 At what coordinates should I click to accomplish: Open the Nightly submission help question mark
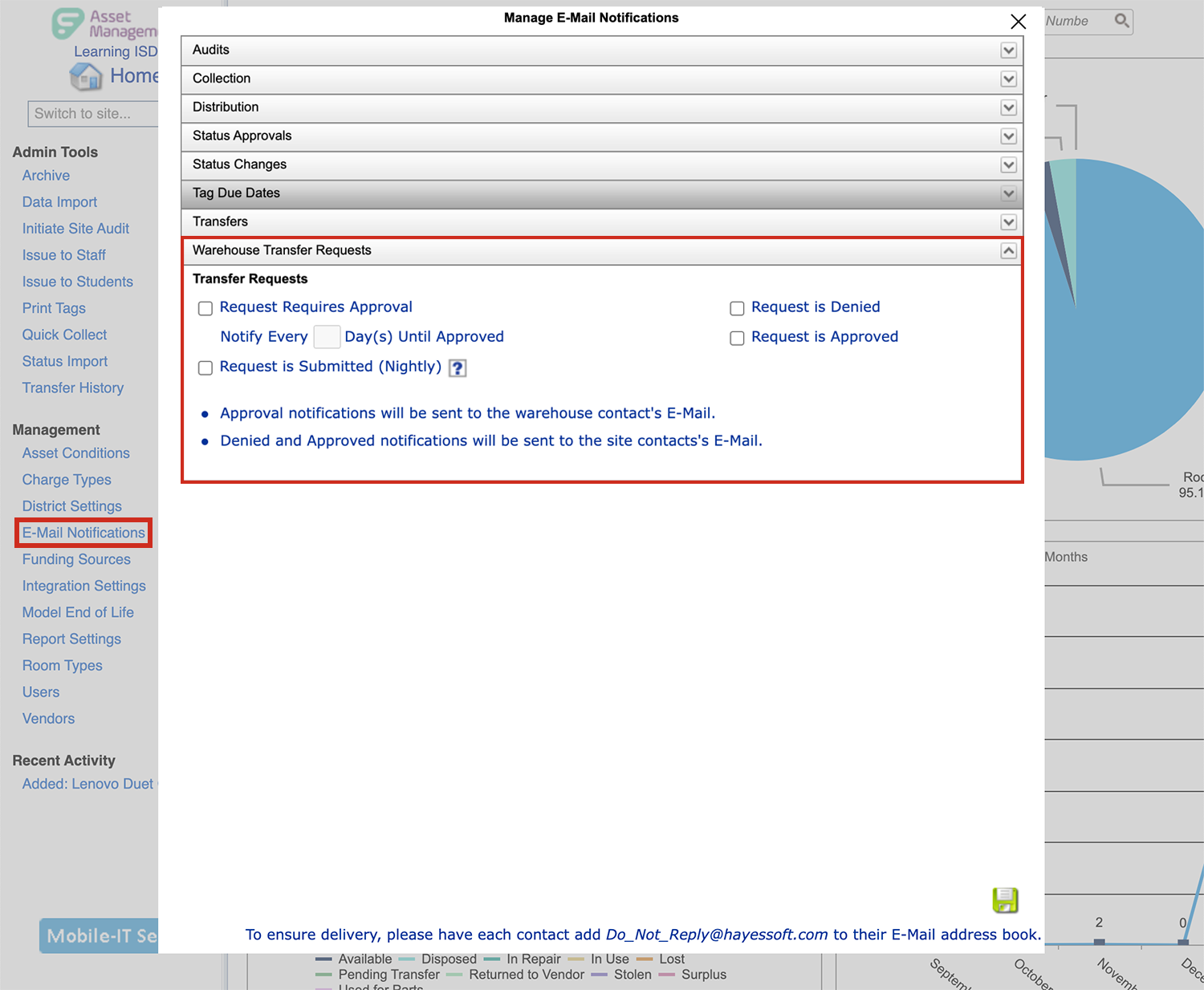[x=458, y=367]
